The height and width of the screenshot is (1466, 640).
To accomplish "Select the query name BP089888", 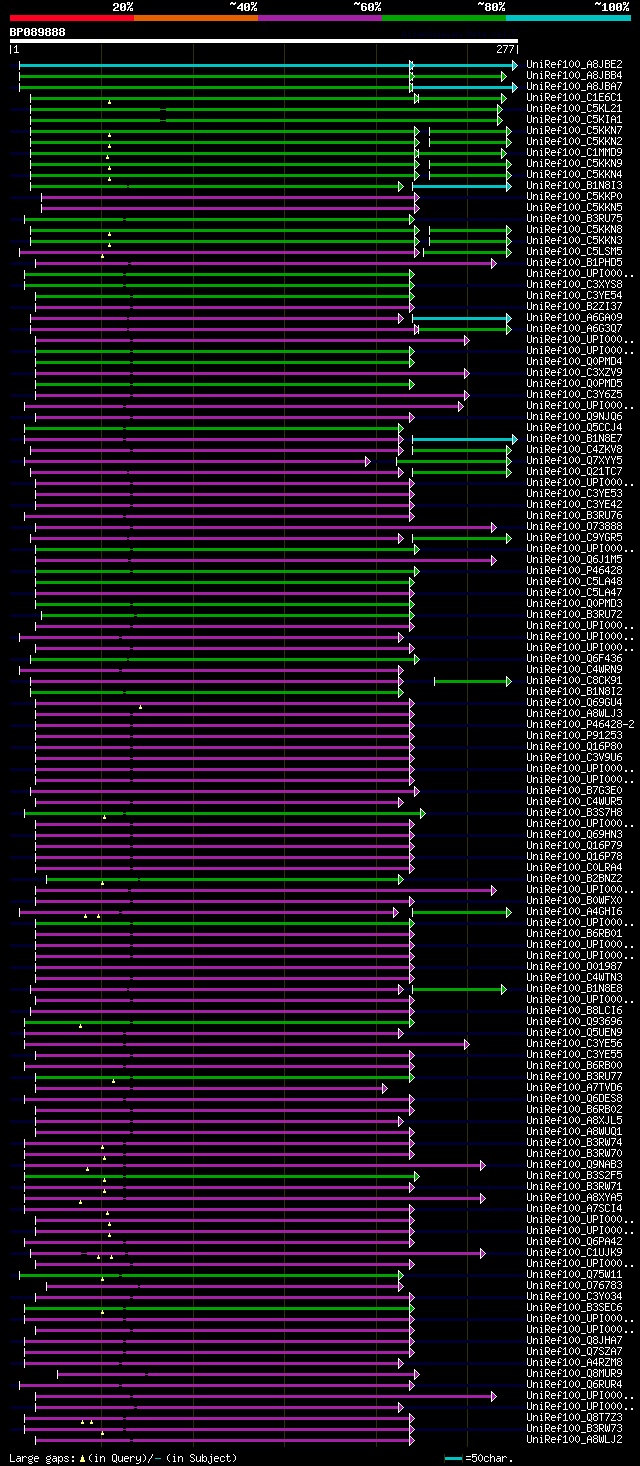I will (38, 32).
